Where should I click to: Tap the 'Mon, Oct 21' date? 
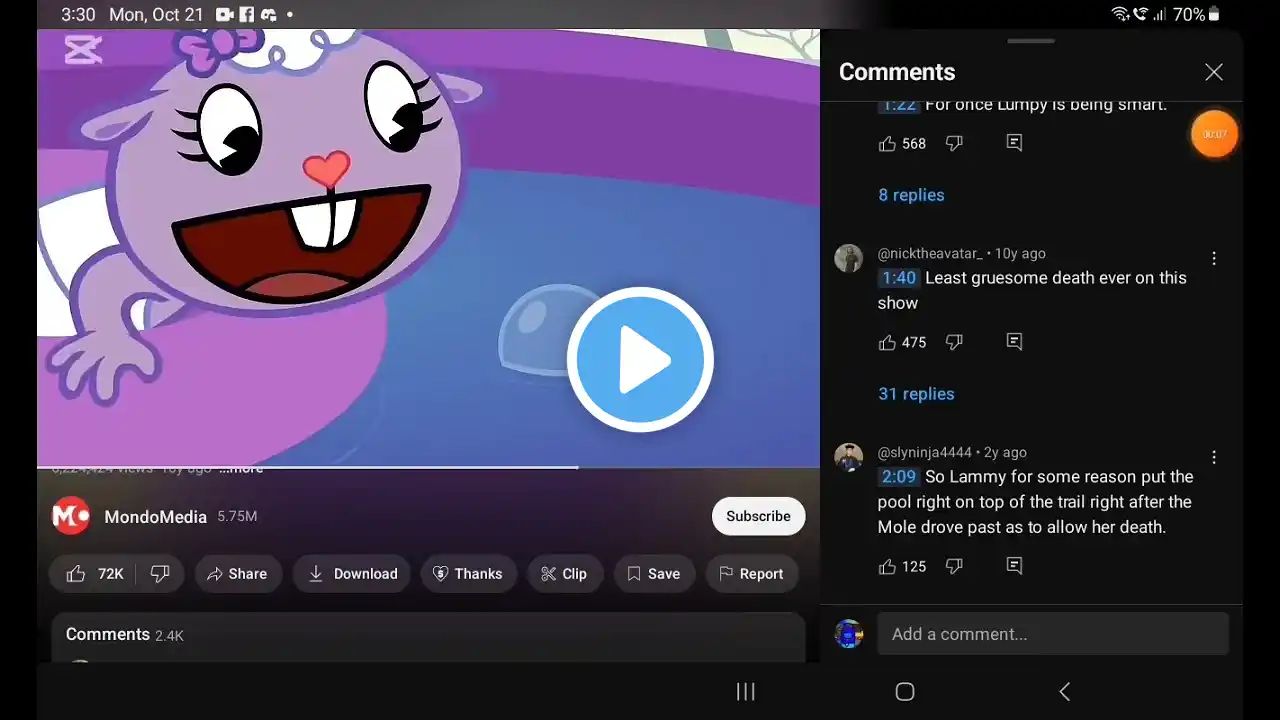pyautogui.click(x=156, y=15)
